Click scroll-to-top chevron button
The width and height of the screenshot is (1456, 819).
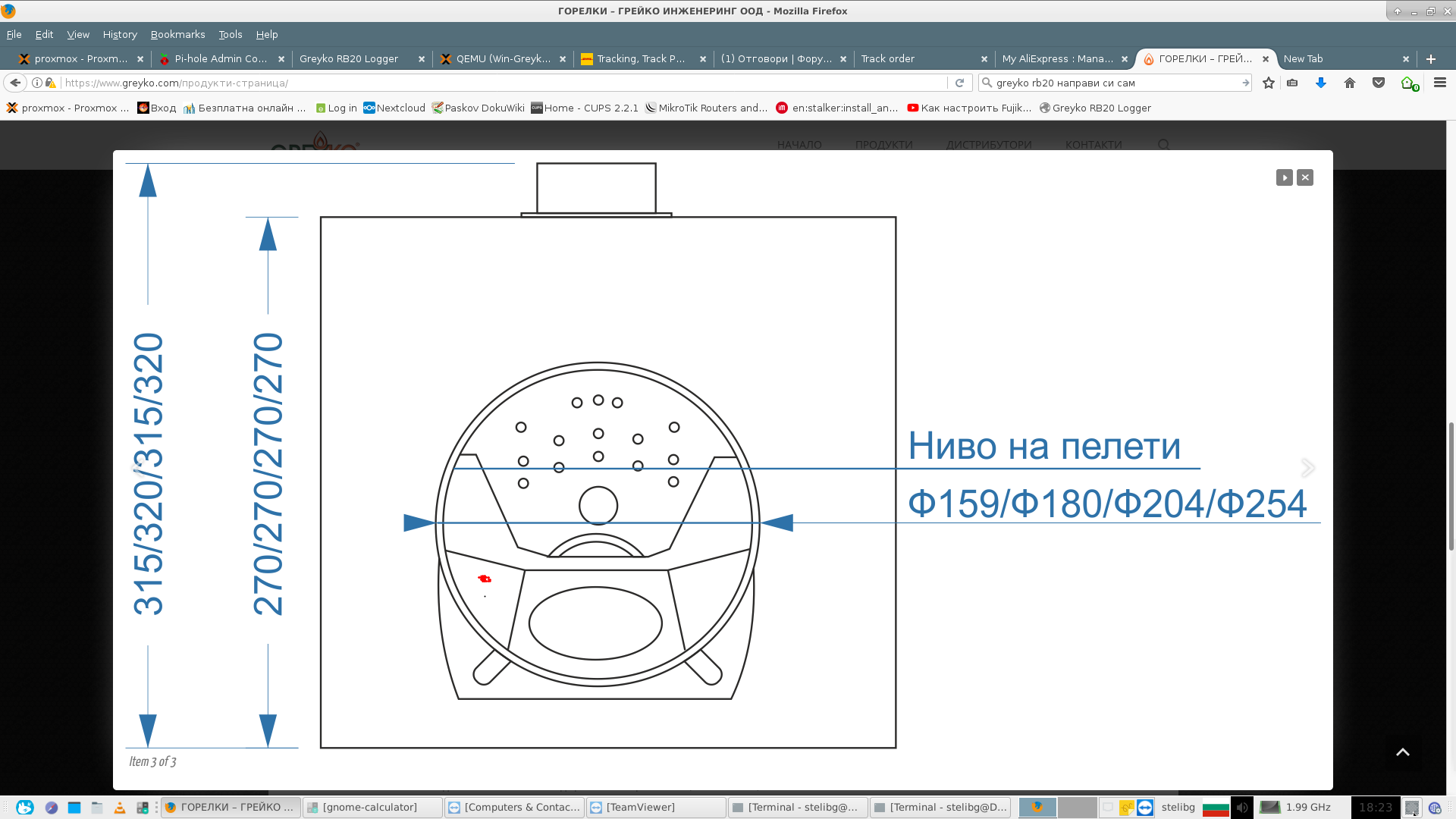tap(1403, 752)
